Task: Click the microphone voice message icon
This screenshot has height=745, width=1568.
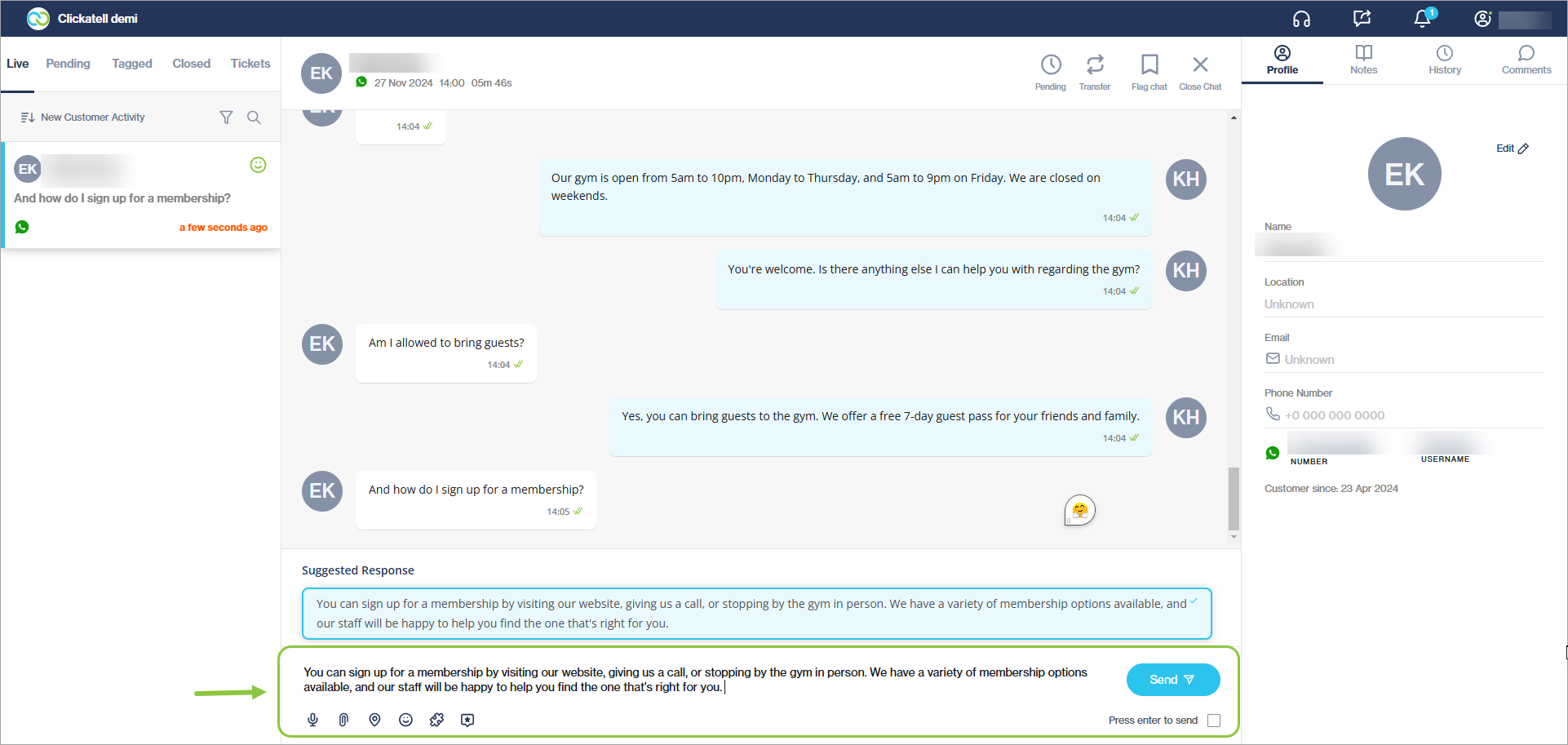Action: tap(312, 720)
